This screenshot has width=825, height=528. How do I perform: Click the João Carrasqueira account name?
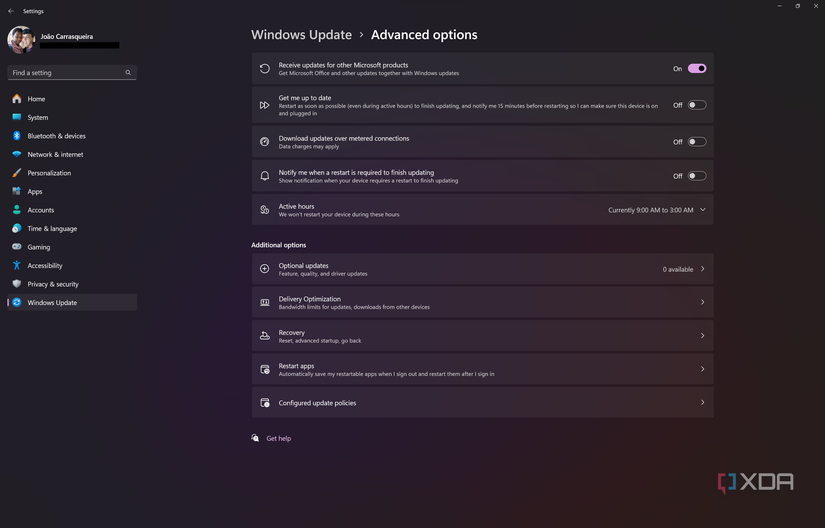coord(67,36)
